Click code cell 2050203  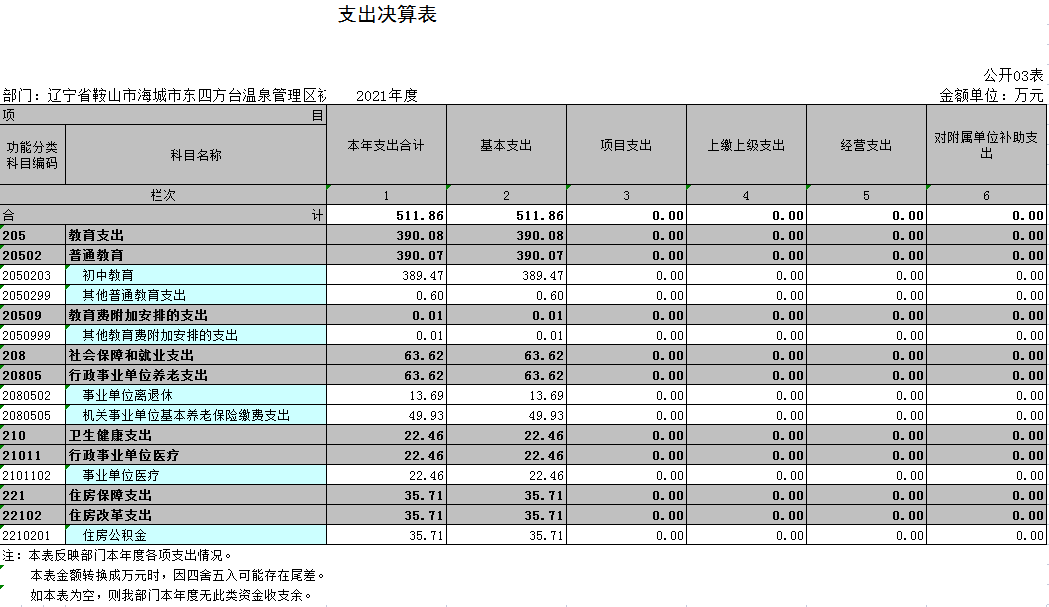[32, 276]
